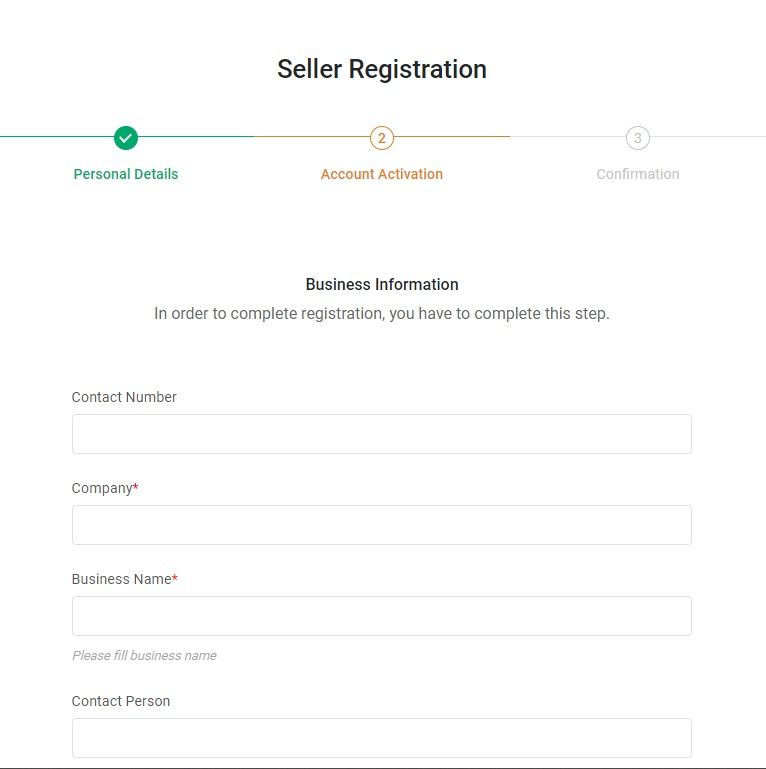Click the 'Please fill business name' hint
Viewport: 766px width, 769px height.
pos(144,656)
